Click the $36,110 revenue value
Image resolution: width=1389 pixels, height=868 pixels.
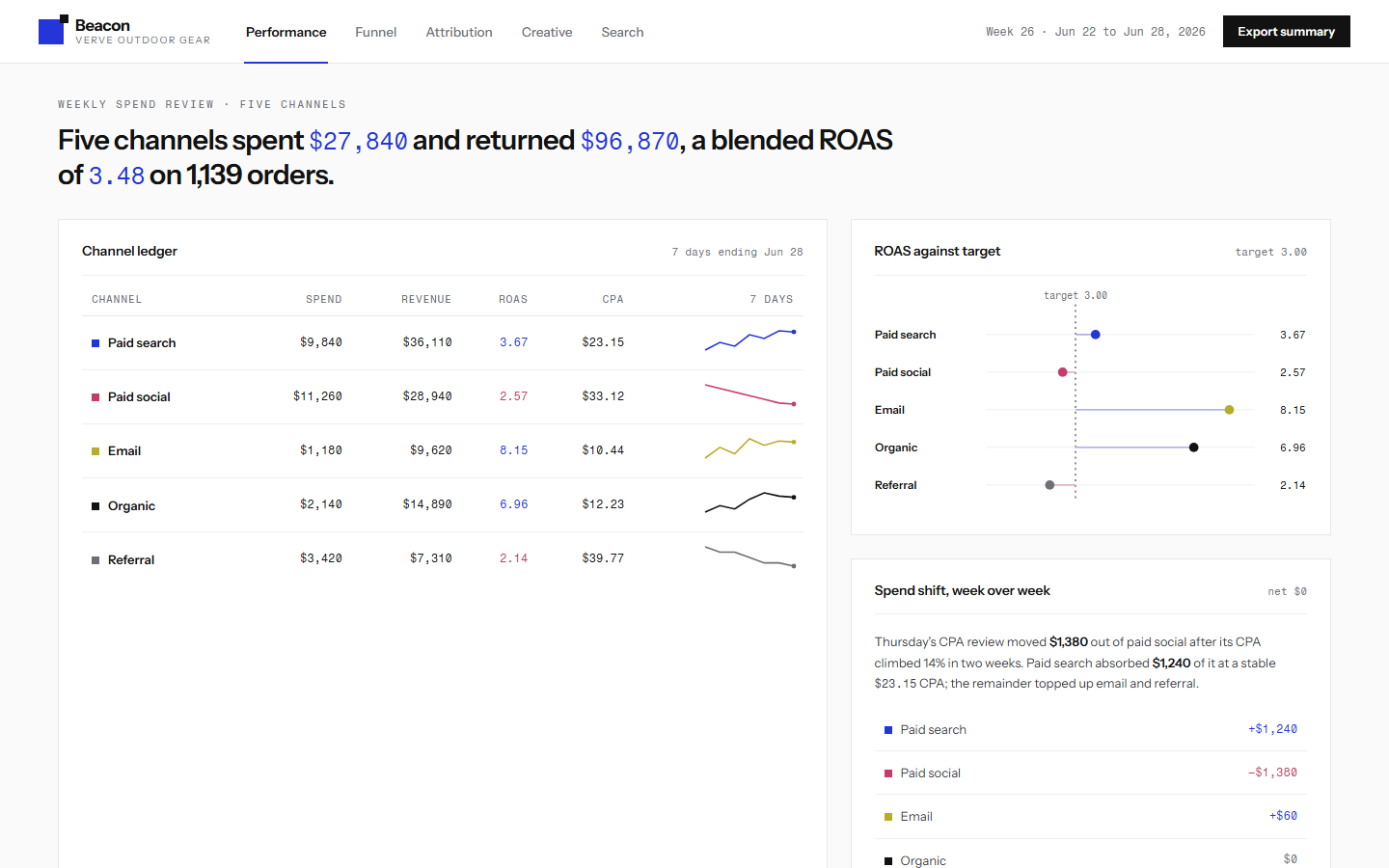point(427,342)
